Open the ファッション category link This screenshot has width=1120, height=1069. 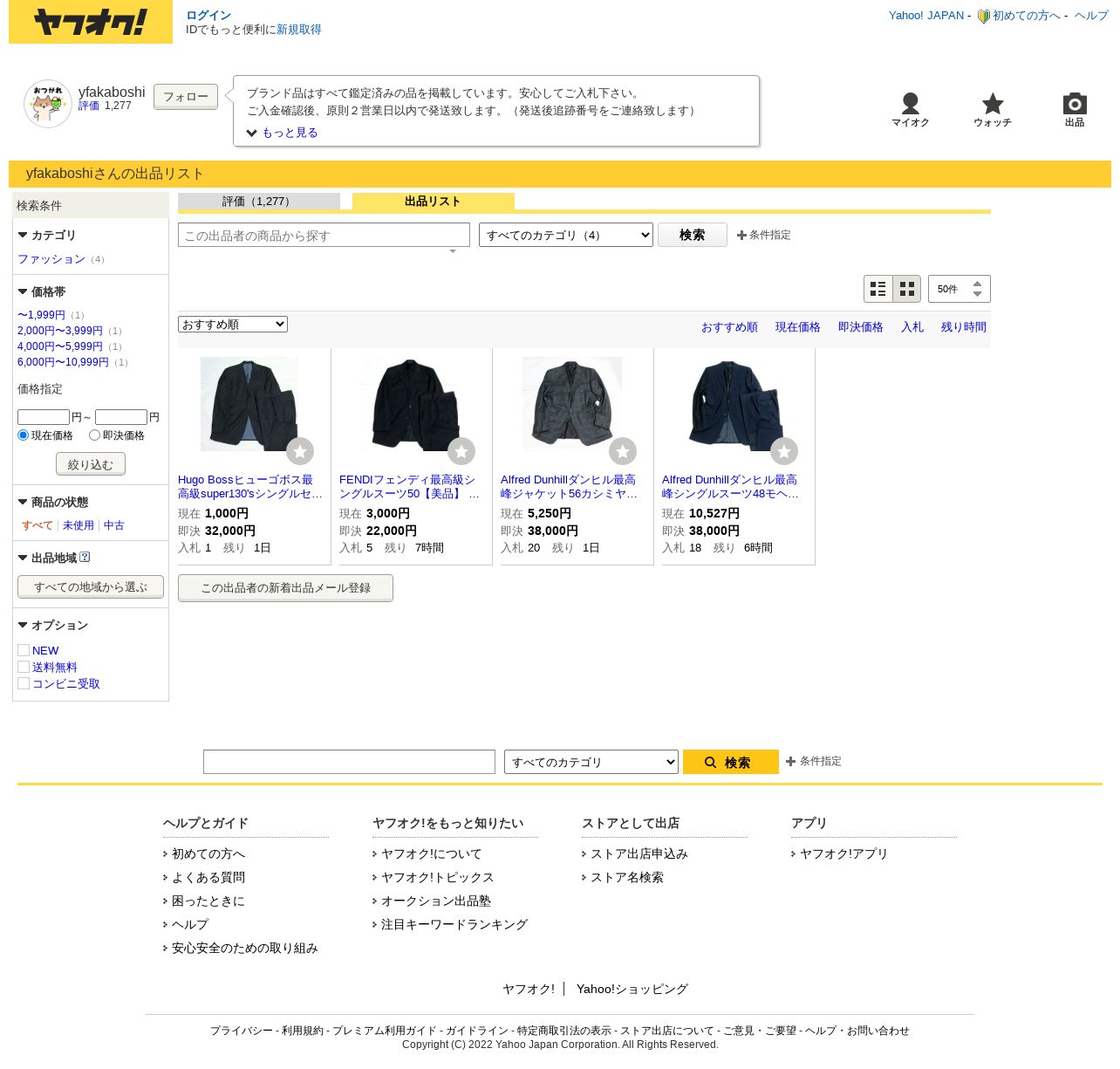tap(51, 259)
